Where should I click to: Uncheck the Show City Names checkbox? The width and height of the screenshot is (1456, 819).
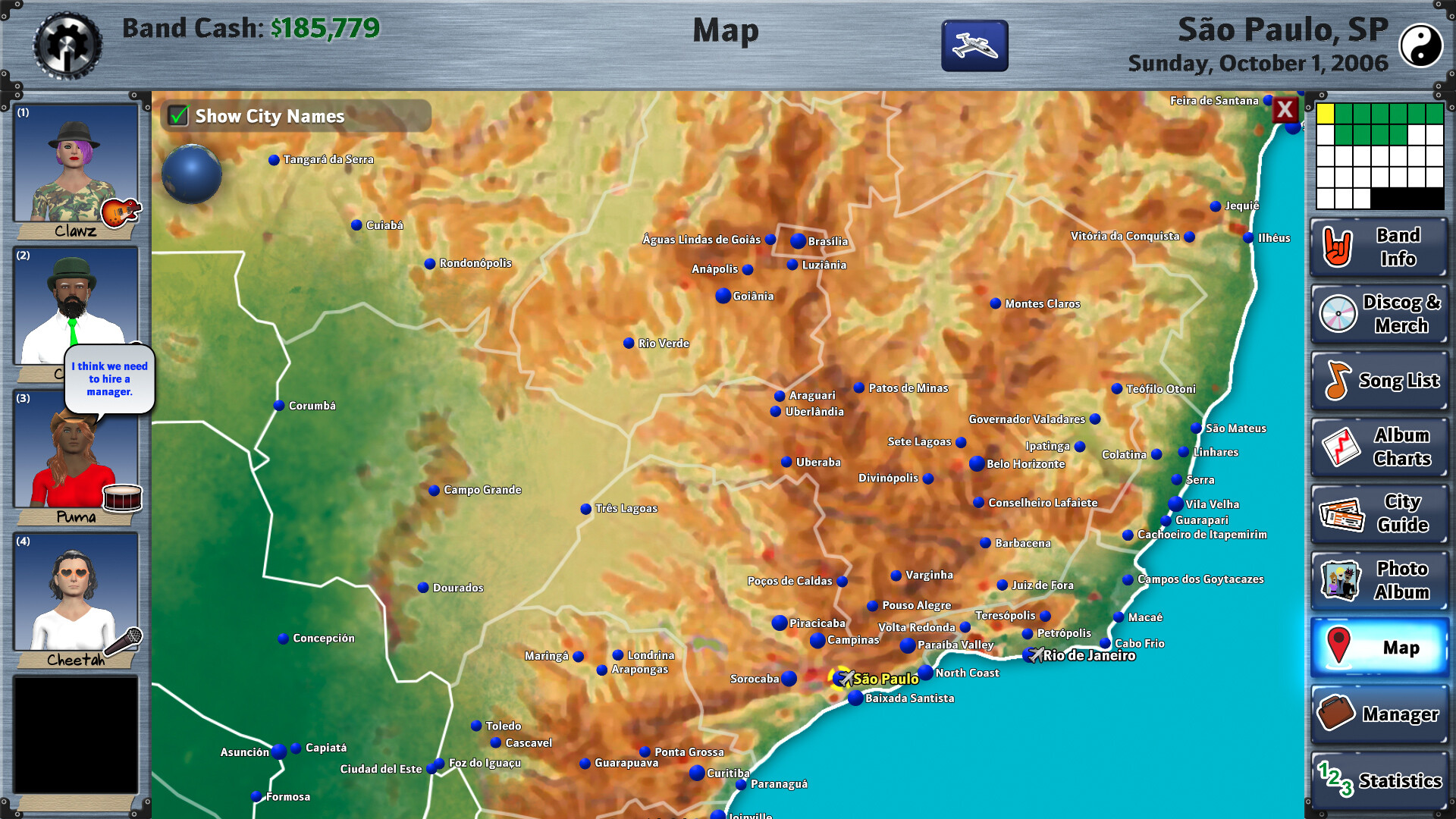click(179, 116)
